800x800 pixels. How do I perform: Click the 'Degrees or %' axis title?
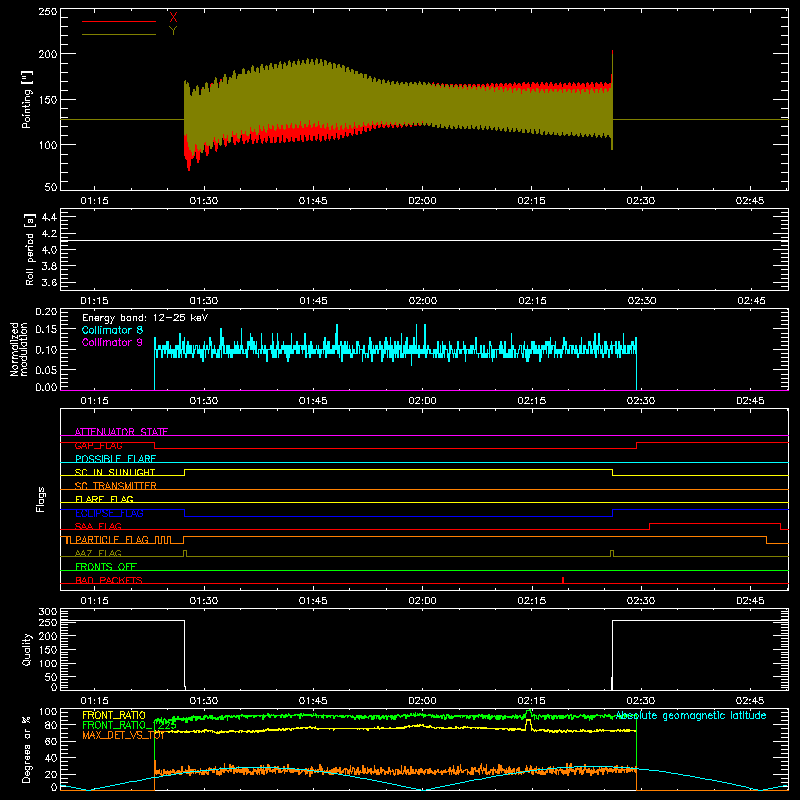click(27, 749)
